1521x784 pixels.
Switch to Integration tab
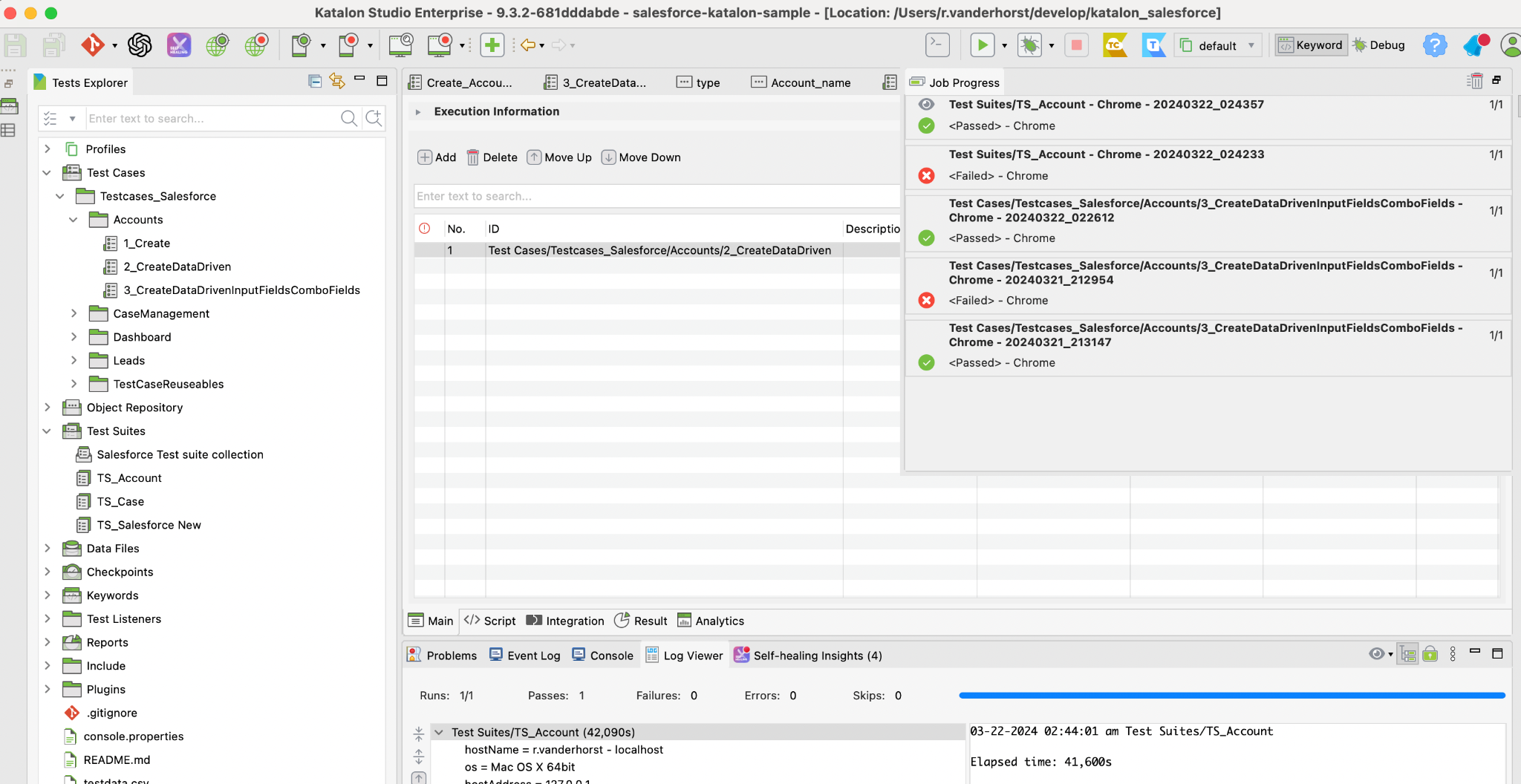[x=565, y=621]
